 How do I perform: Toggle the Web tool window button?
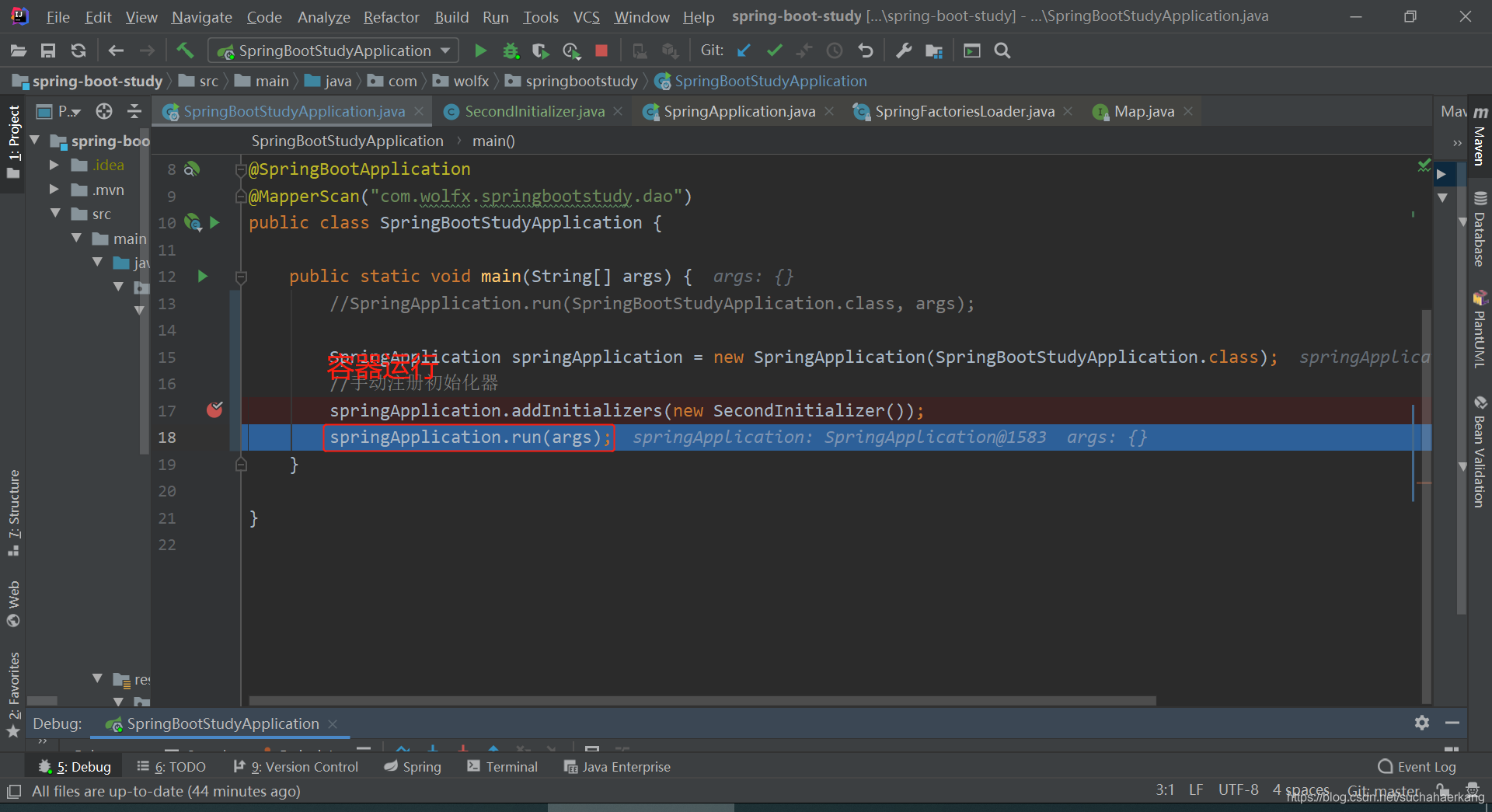[x=13, y=604]
